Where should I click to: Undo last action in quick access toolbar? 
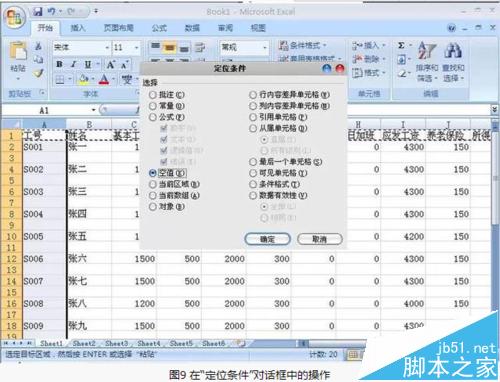pyautogui.click(x=51, y=12)
